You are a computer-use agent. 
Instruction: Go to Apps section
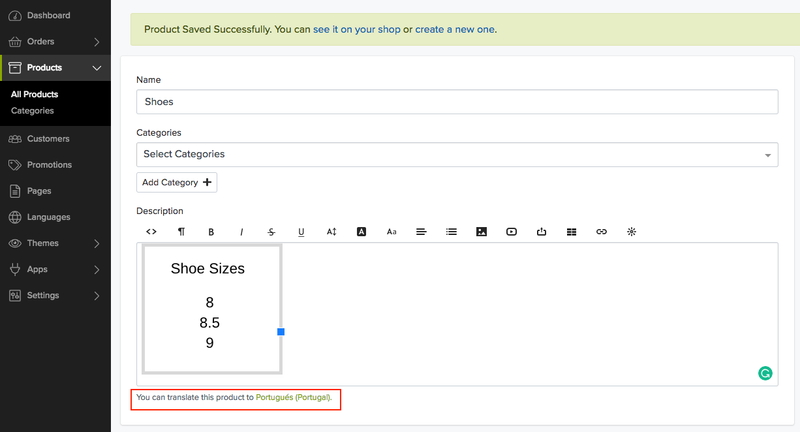(x=37, y=269)
